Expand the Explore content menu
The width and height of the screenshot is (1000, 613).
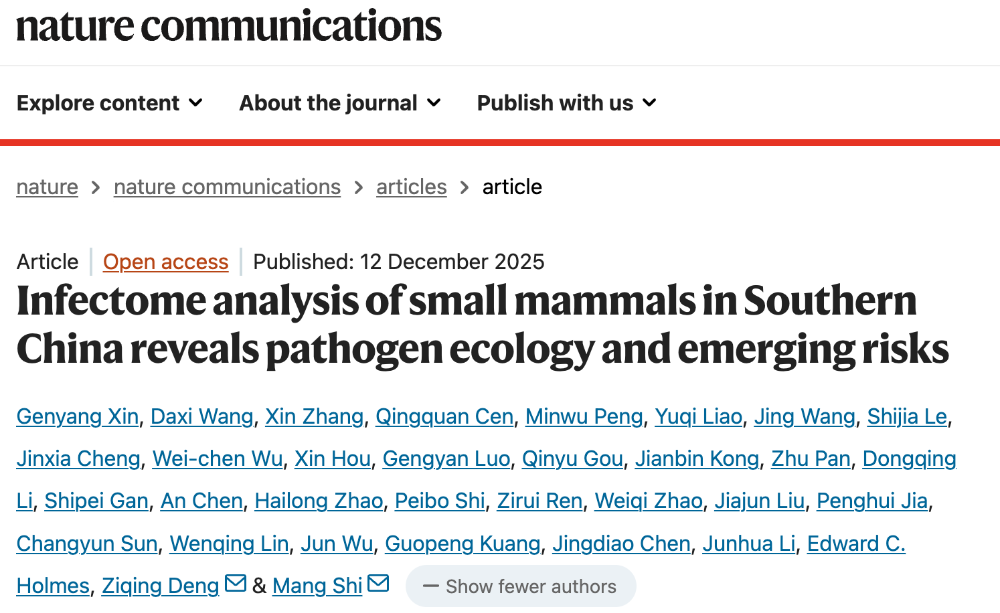coord(110,103)
